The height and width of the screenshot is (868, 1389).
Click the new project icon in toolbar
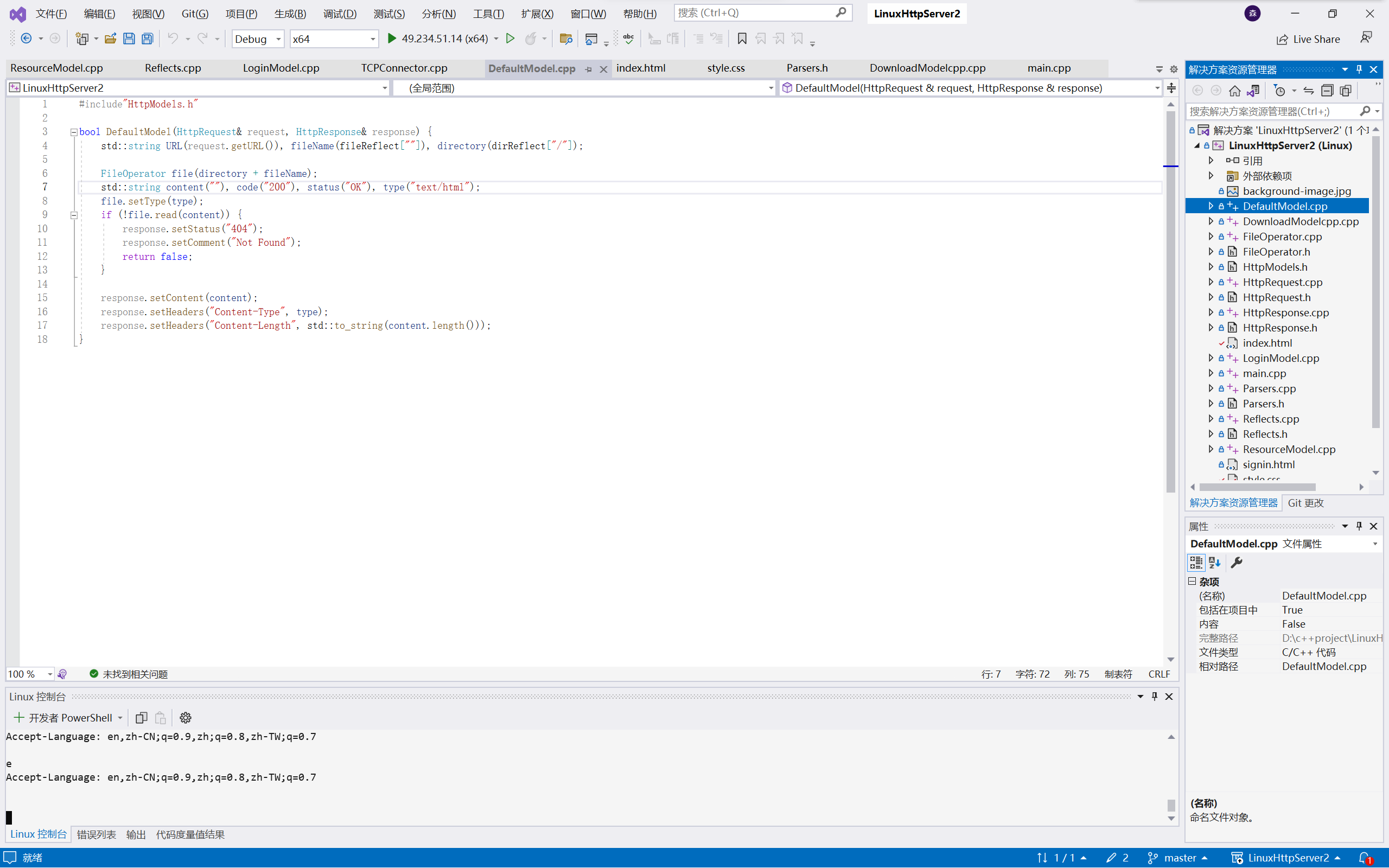pyautogui.click(x=82, y=39)
